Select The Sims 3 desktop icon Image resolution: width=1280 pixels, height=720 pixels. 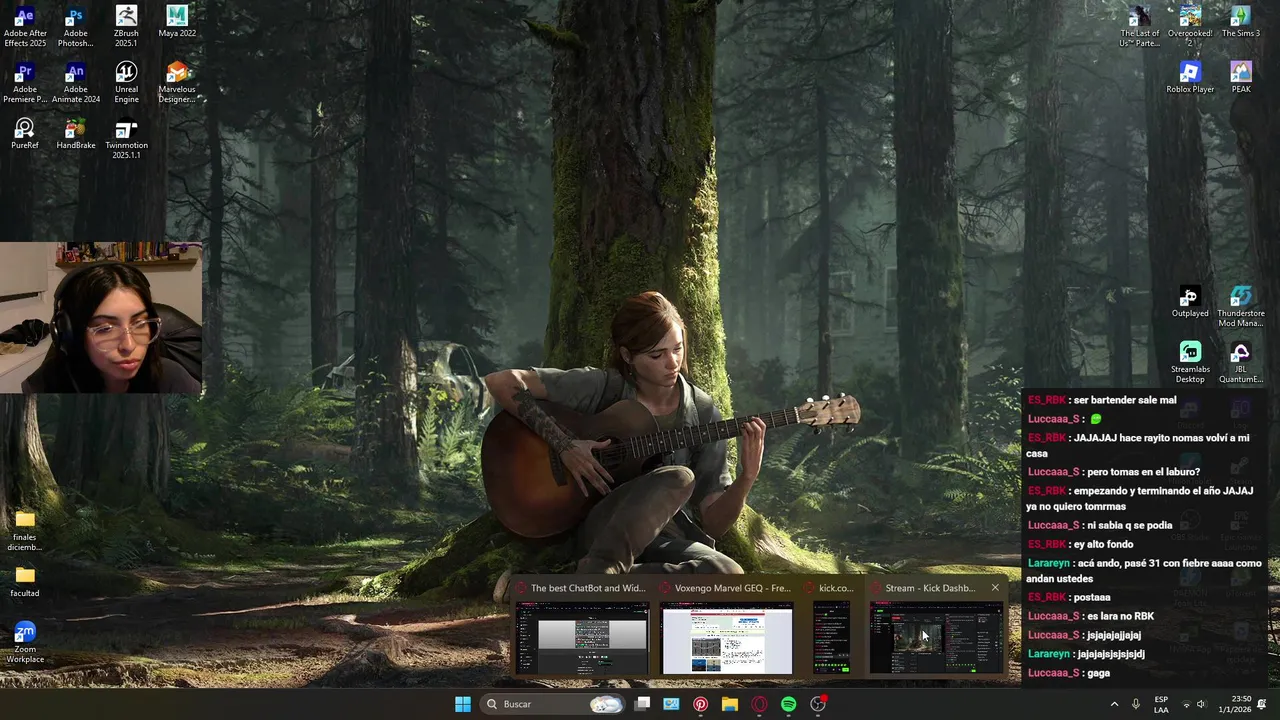(1241, 22)
